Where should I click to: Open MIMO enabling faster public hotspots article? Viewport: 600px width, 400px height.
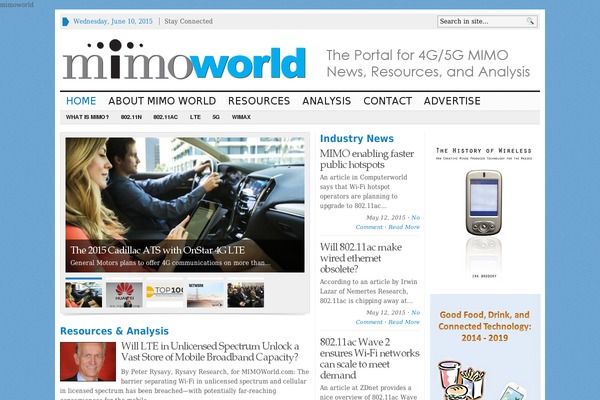click(367, 159)
